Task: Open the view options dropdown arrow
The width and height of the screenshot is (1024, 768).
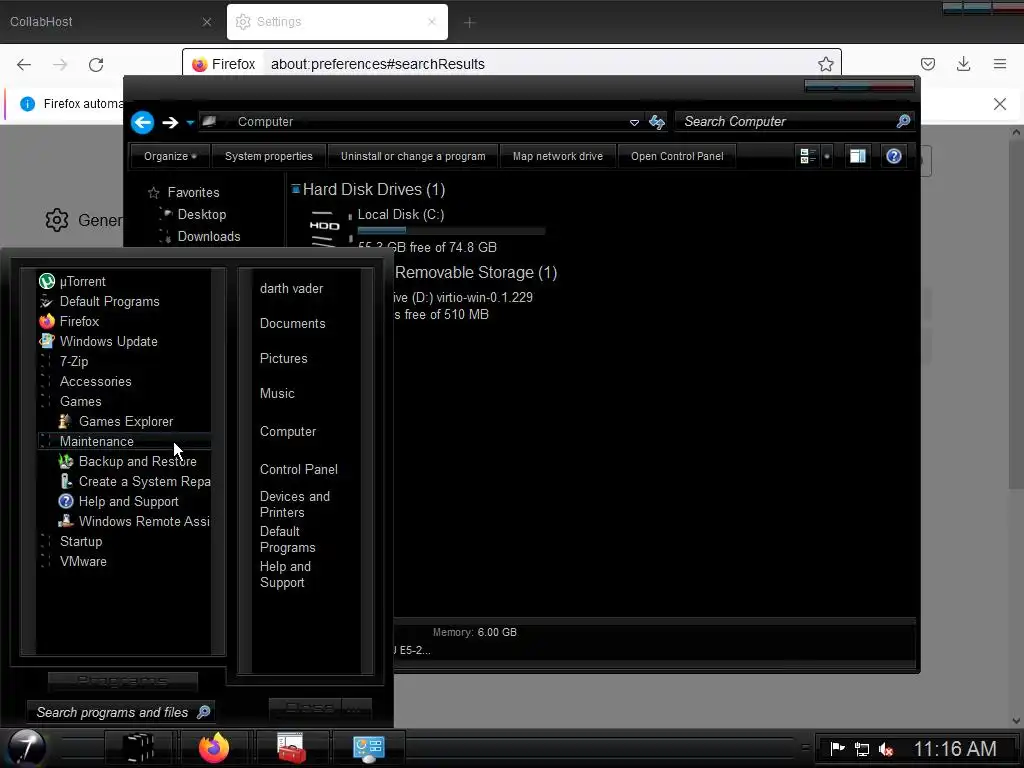Action: click(x=827, y=156)
